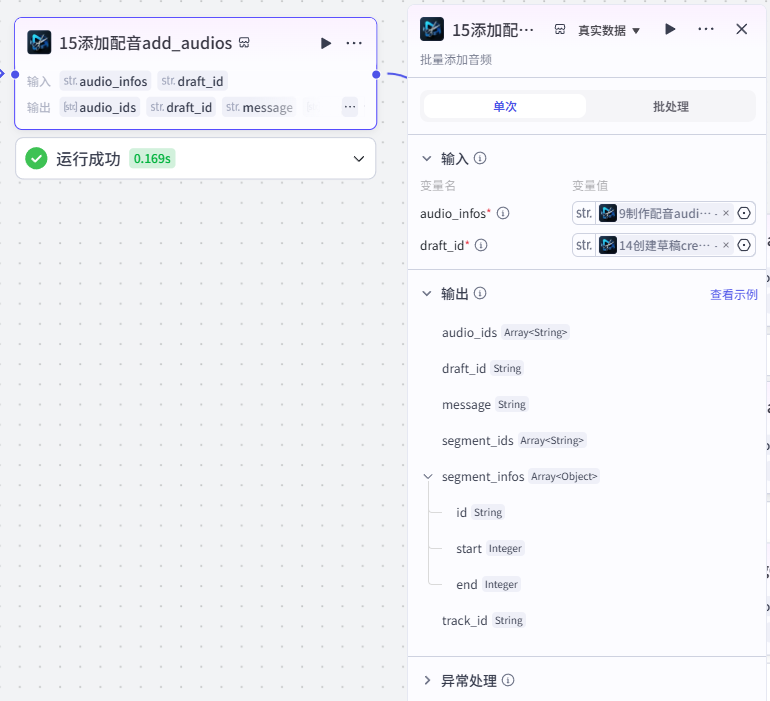Select the segment_ids output row

pos(514,440)
